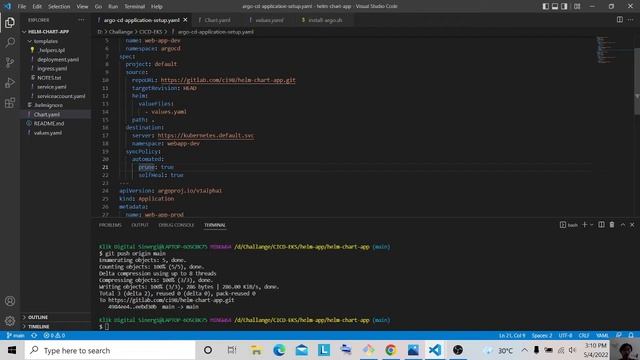This screenshot has height=360, width=640.
Task: Open deployment.yaml in explorer
Action: (x=58, y=59)
